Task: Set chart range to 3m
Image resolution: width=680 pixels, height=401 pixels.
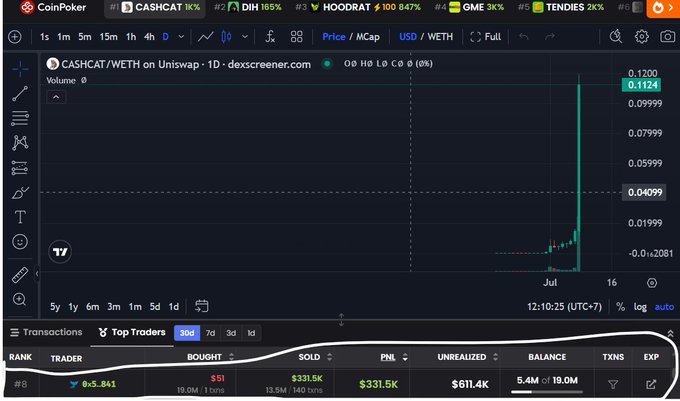Action: [x=114, y=306]
